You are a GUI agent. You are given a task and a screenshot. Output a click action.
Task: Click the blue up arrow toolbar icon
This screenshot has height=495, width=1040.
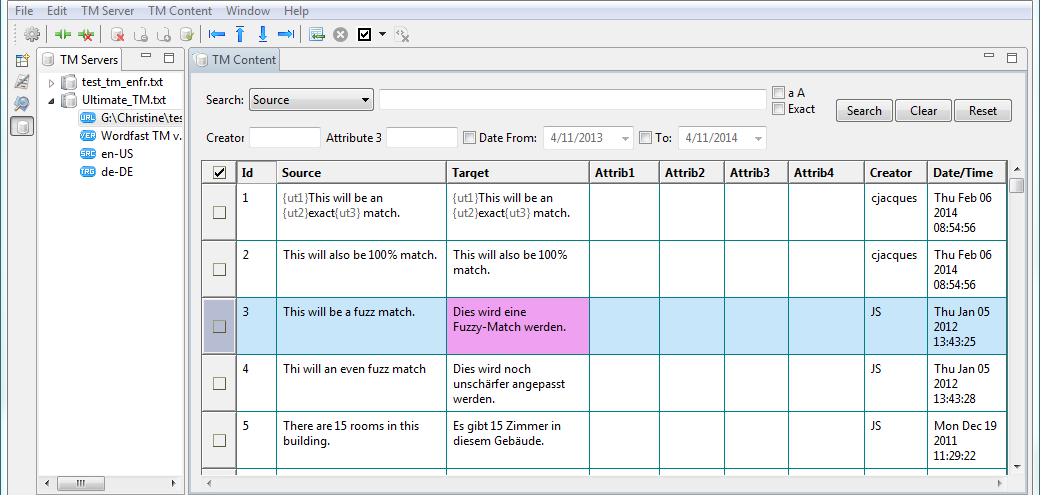240,34
